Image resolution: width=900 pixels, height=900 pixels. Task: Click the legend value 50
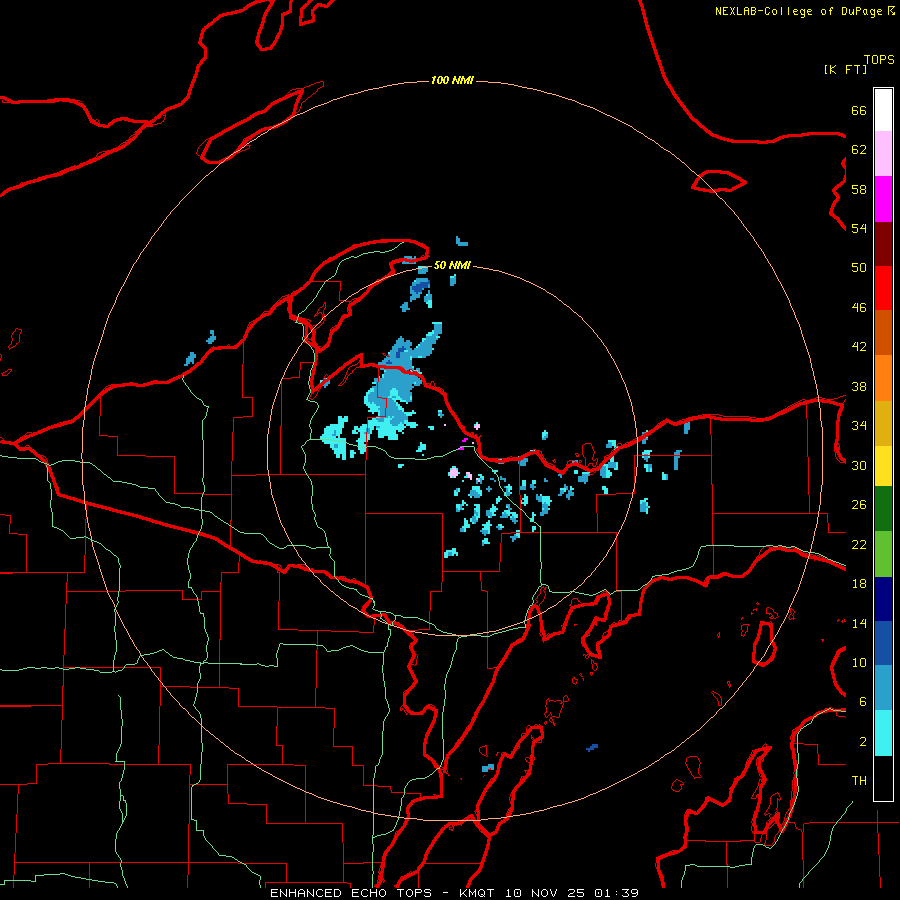(x=859, y=268)
